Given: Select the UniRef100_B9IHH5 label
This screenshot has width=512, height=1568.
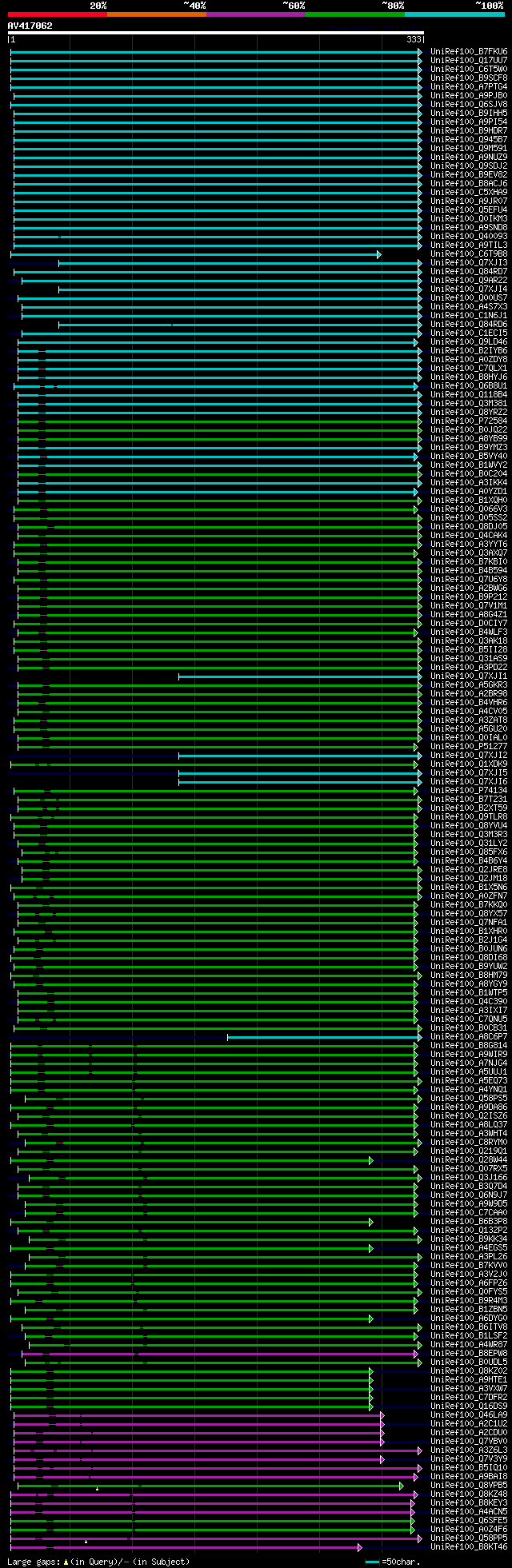Looking at the screenshot, I should (x=469, y=113).
